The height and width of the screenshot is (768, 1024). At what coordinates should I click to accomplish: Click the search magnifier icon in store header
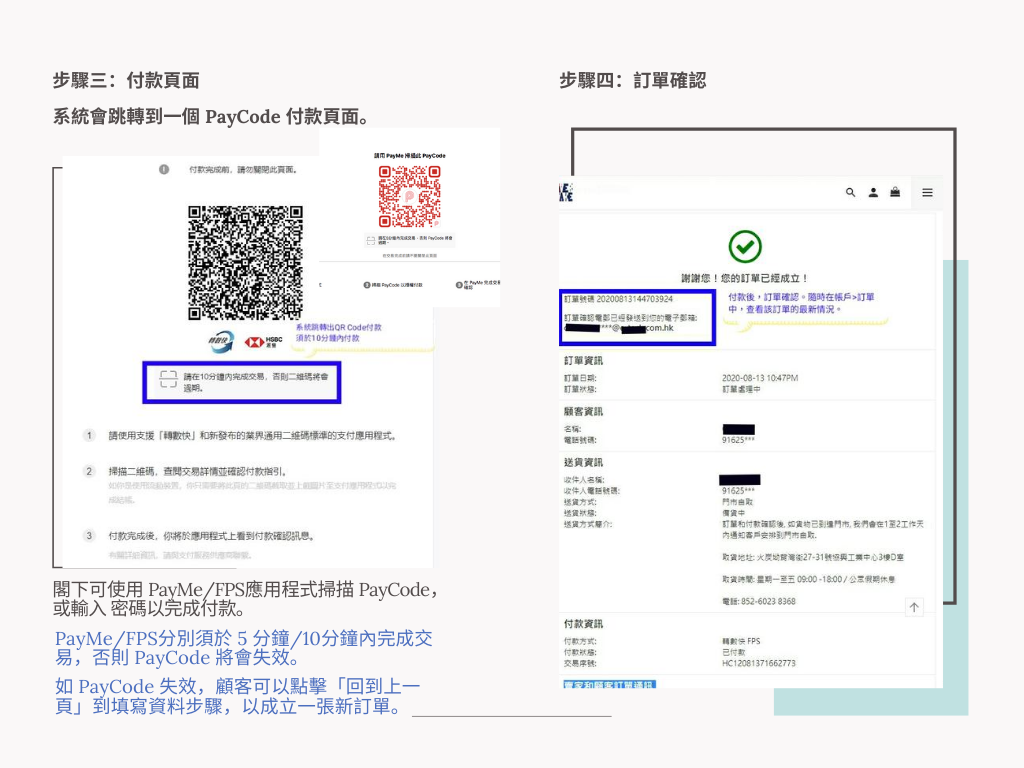tap(851, 192)
